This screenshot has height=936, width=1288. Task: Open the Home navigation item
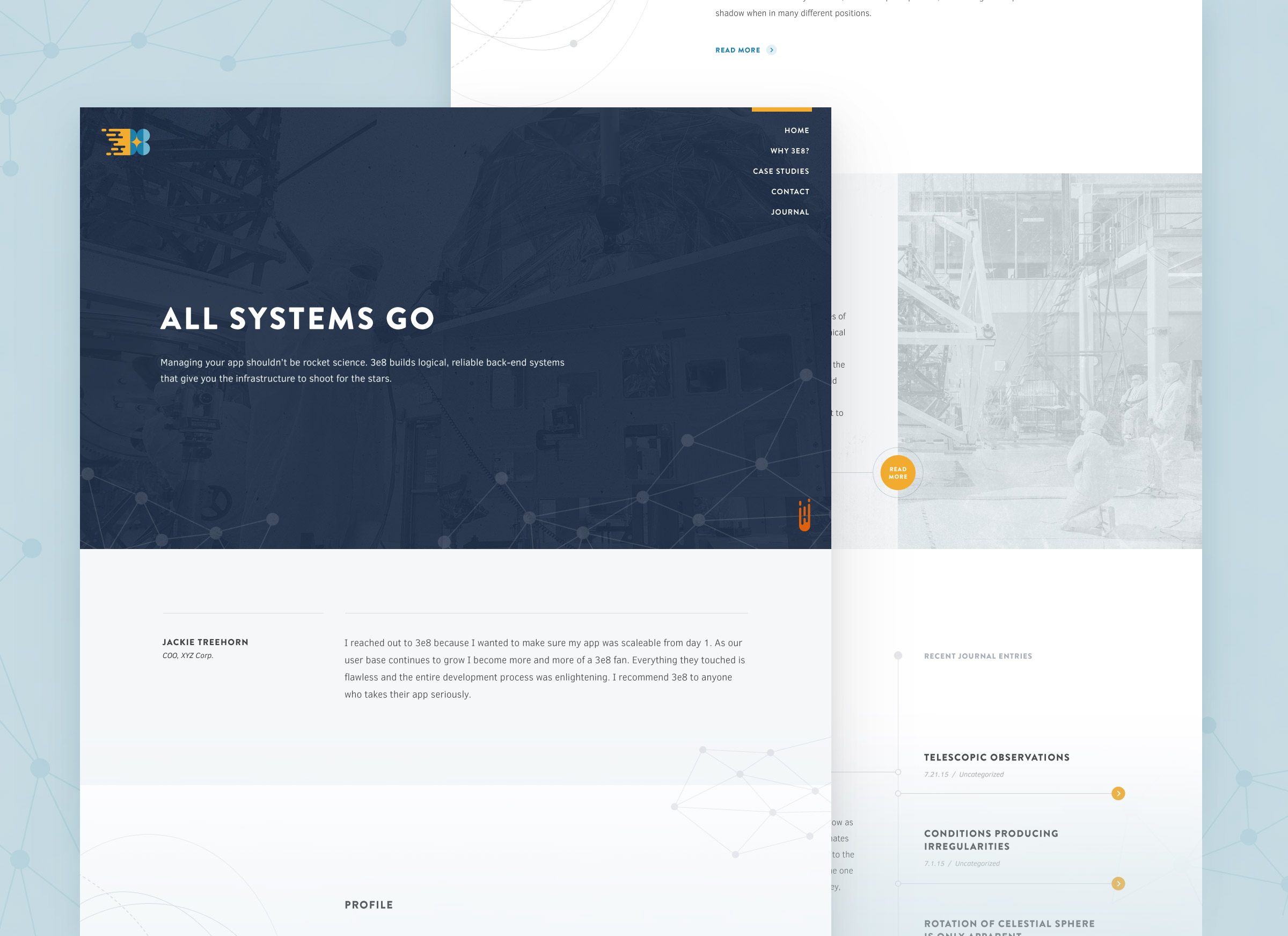click(x=796, y=130)
